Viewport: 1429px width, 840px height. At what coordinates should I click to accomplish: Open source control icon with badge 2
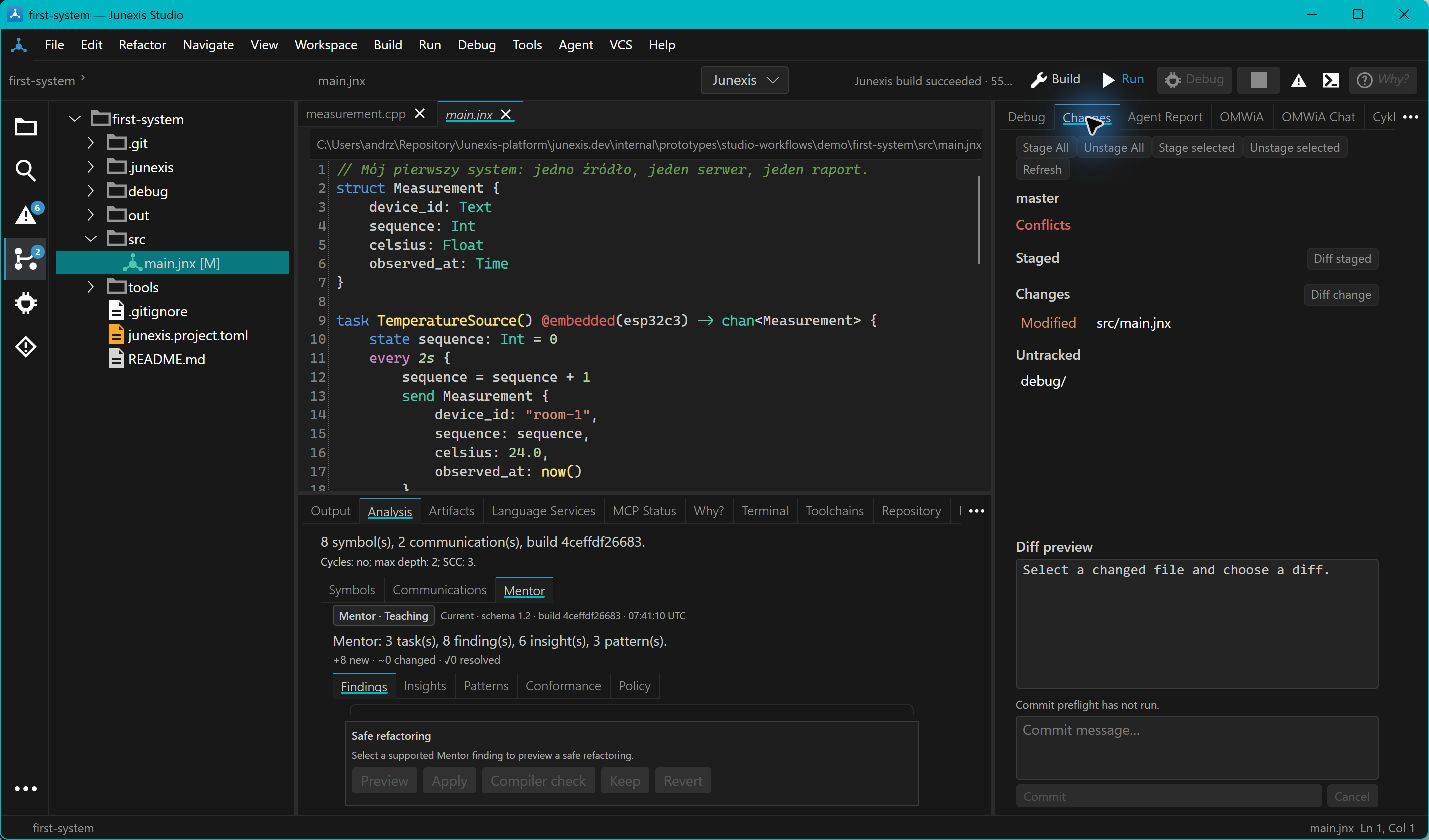pos(26,258)
